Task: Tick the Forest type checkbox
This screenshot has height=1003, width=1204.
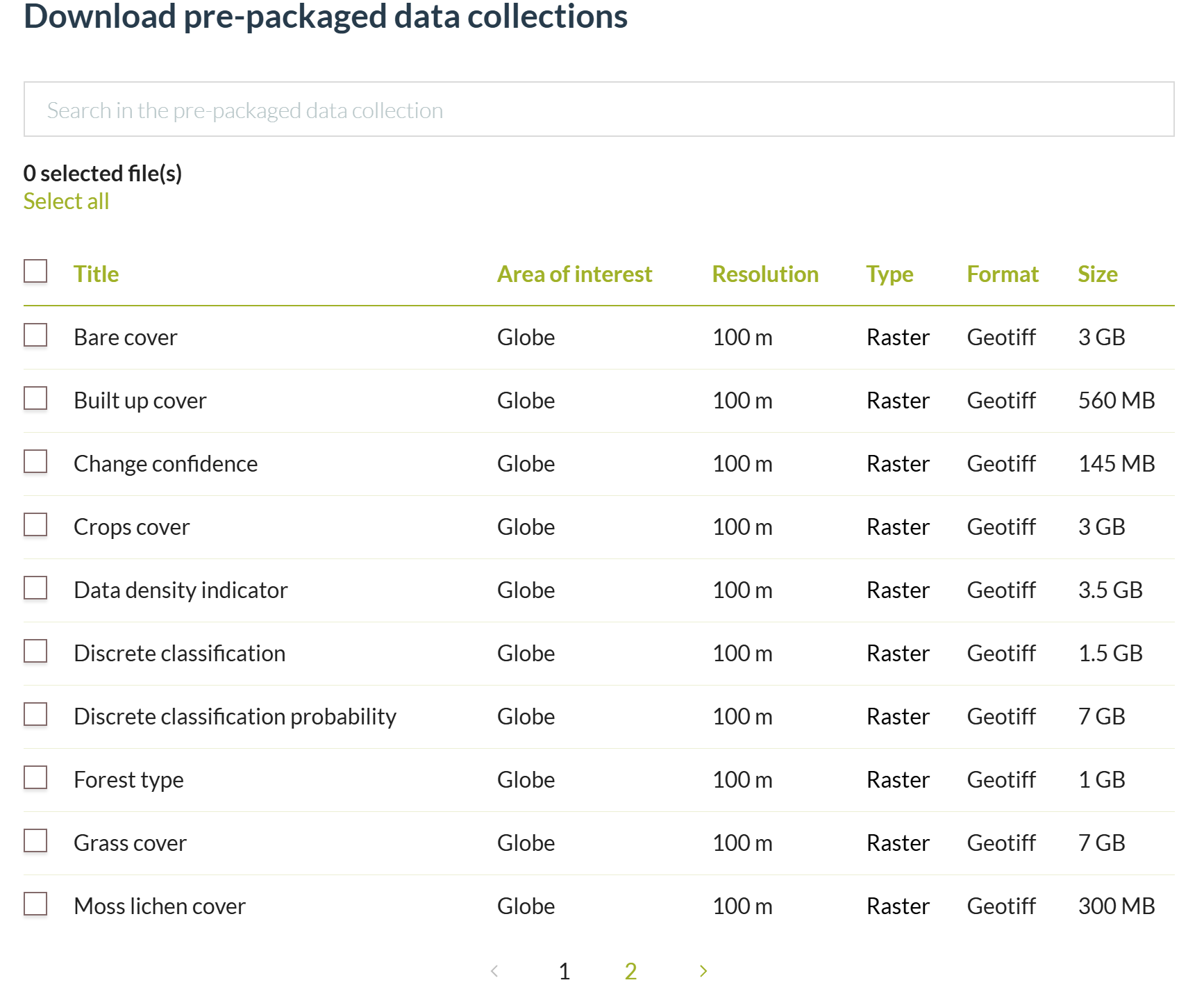Action: [35, 778]
